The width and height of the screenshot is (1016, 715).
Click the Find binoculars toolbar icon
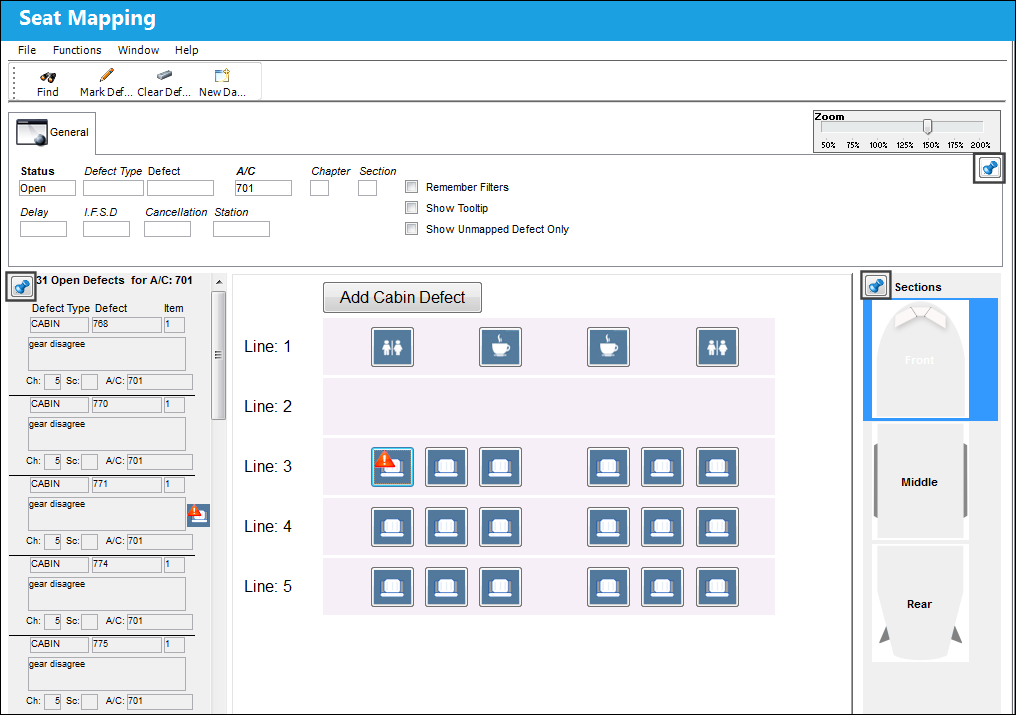[x=48, y=76]
